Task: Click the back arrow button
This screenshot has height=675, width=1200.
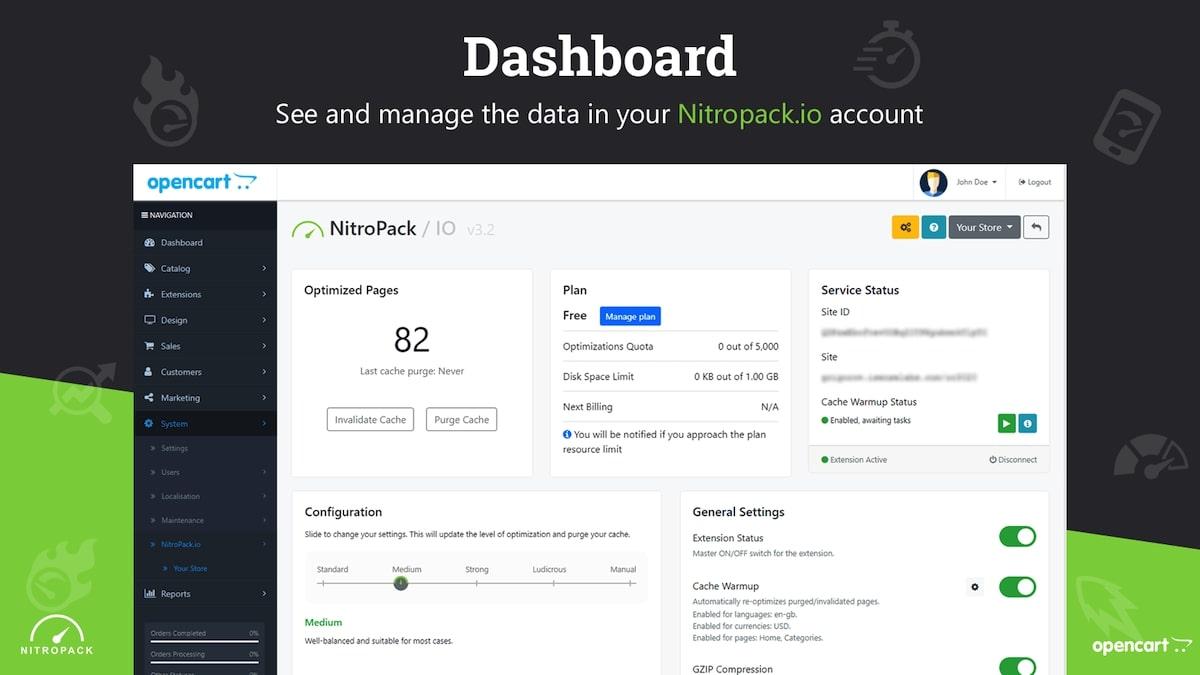Action: (x=1037, y=227)
